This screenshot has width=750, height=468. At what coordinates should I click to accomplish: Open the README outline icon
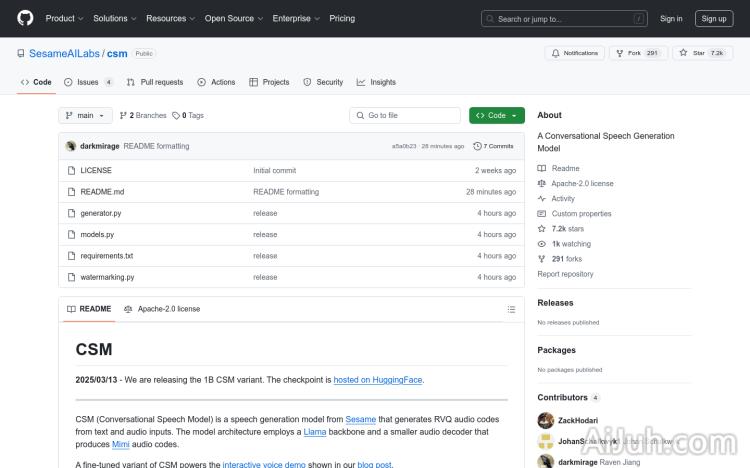[511, 309]
